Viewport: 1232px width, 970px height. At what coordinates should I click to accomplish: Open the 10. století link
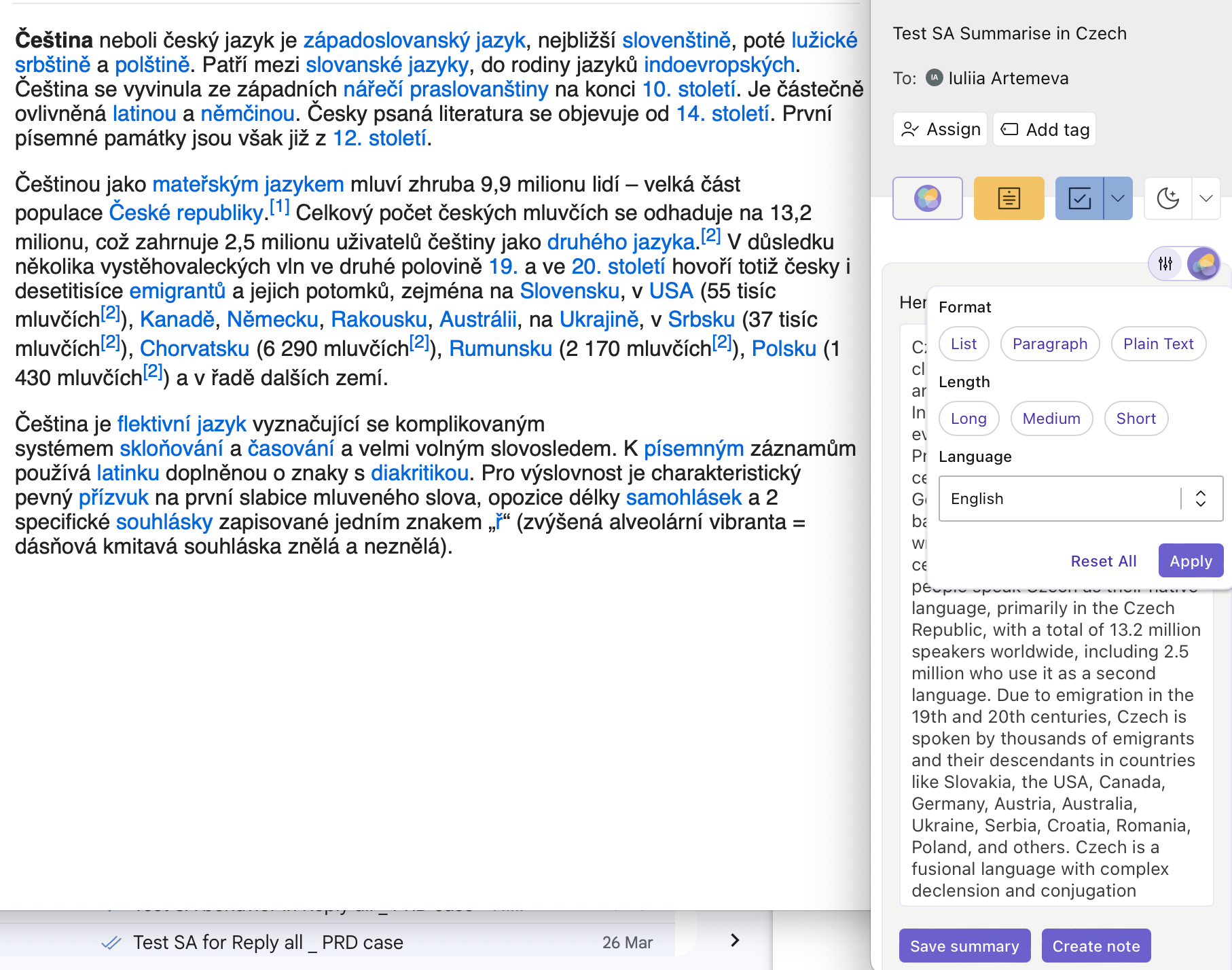coord(689,89)
